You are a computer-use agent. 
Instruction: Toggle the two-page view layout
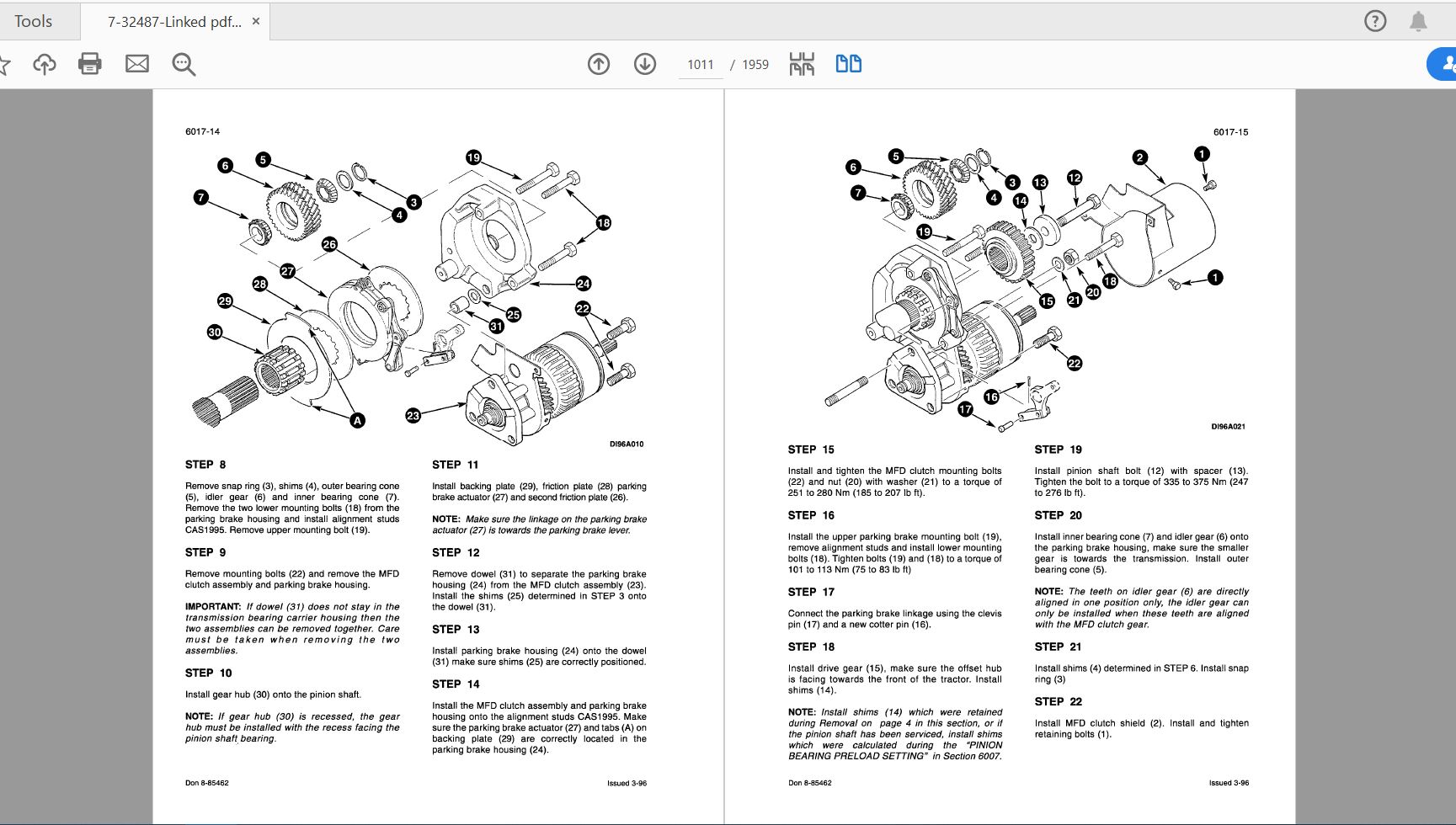pos(849,63)
